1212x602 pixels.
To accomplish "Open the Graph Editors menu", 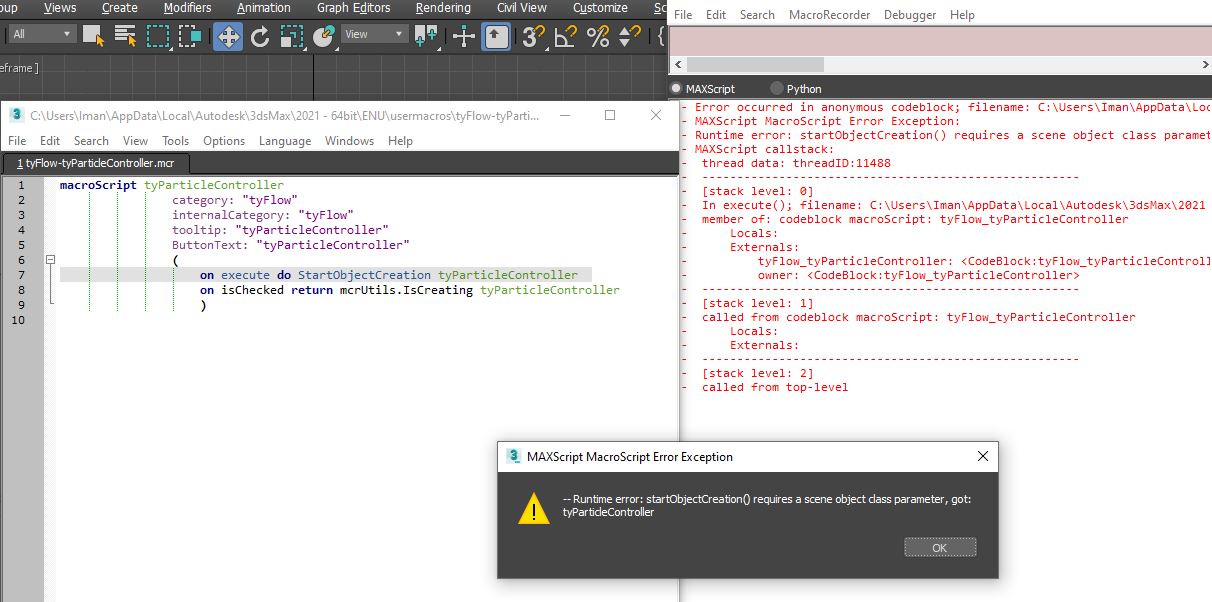I will [x=353, y=8].
